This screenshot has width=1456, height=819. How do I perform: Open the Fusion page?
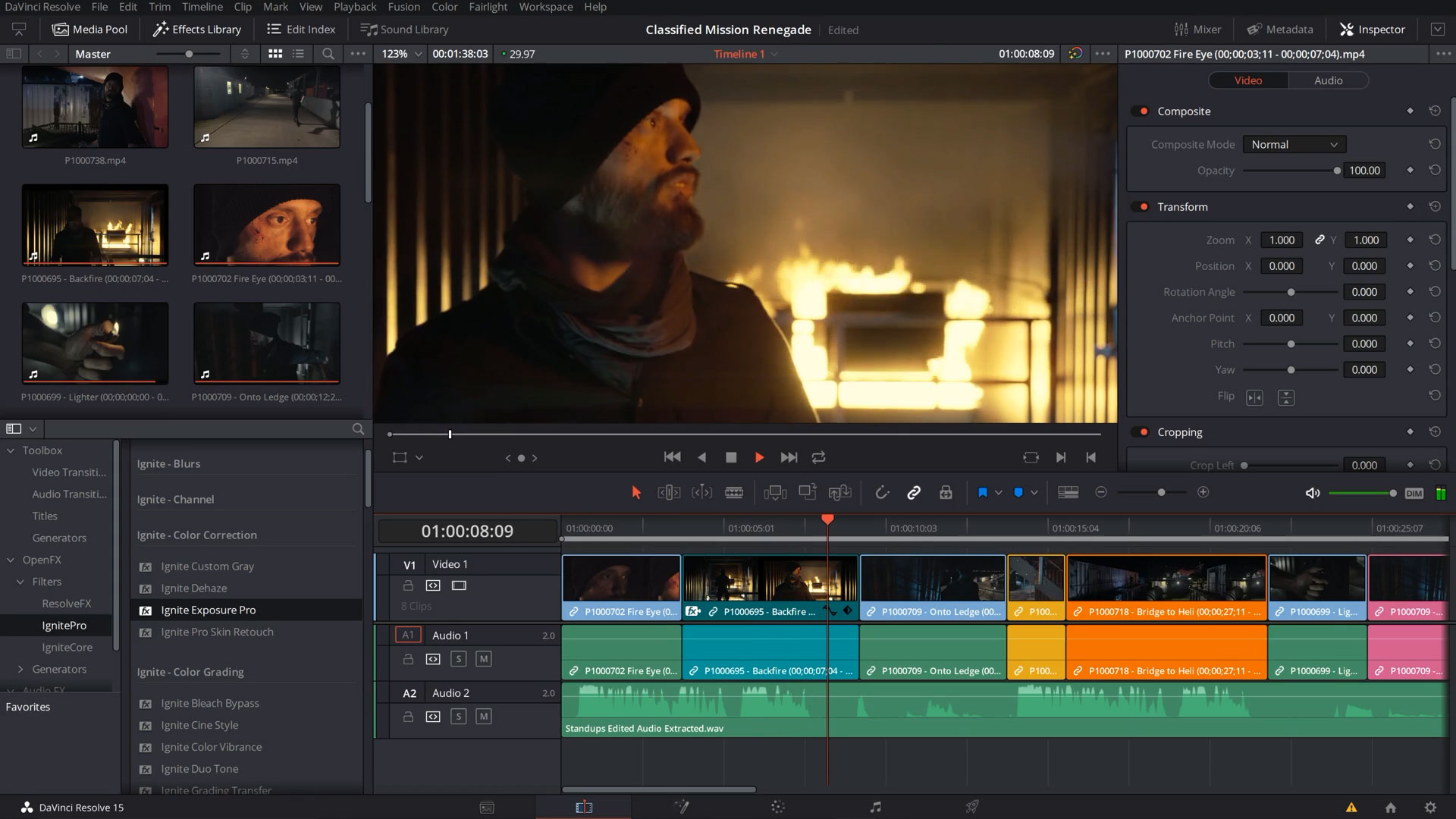(682, 806)
